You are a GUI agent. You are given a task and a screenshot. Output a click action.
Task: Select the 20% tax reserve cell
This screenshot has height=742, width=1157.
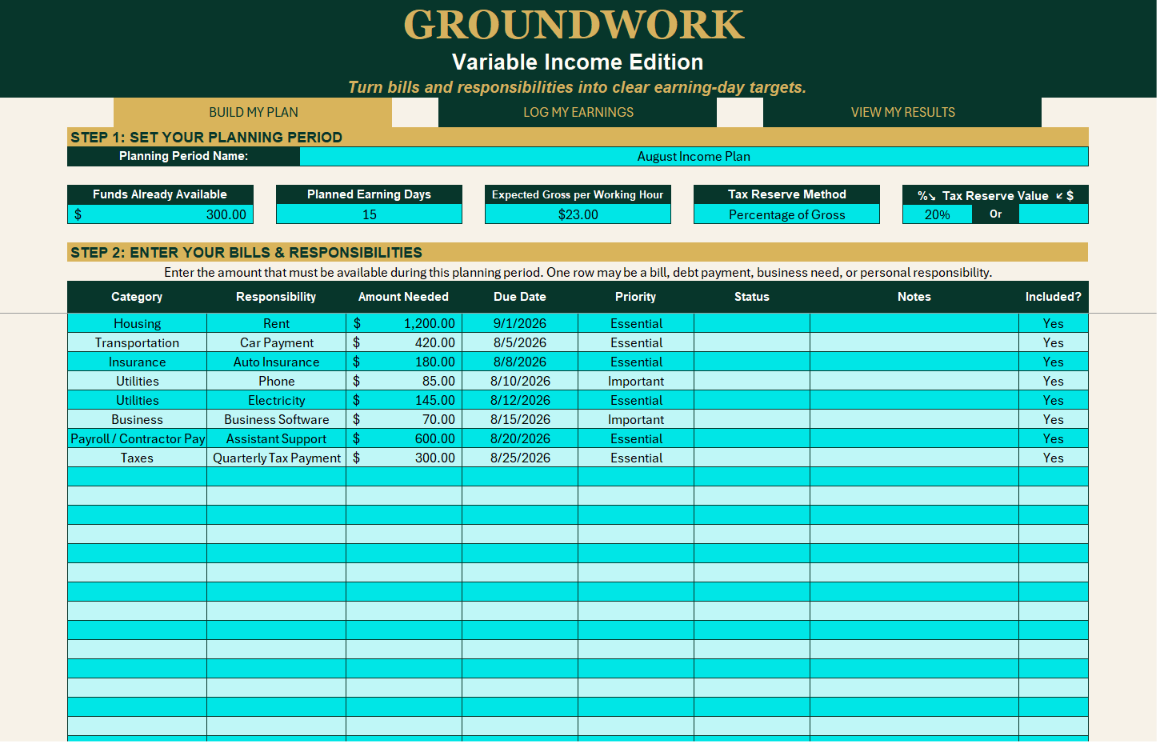(x=937, y=214)
